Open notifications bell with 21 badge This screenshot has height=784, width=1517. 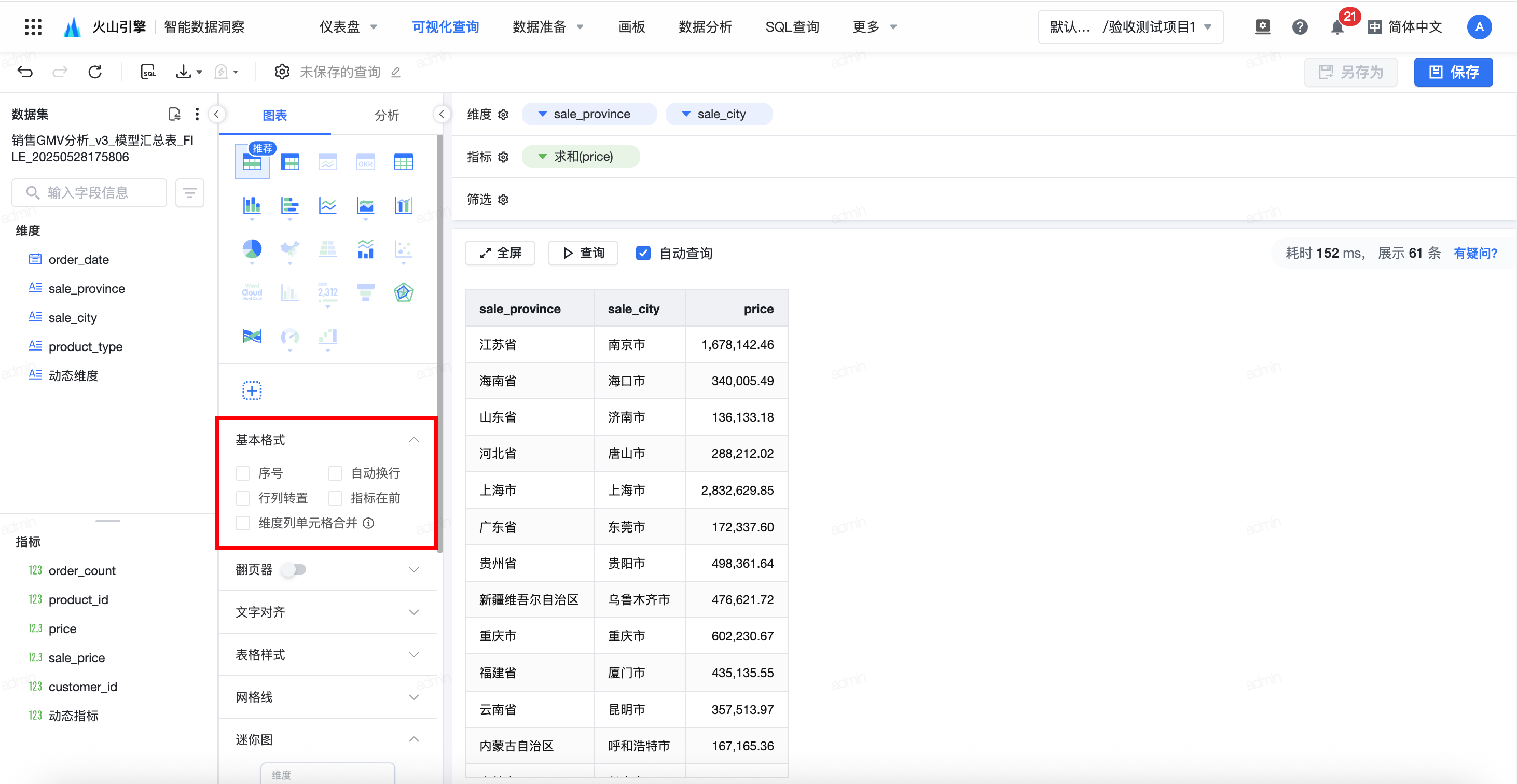coord(1337,27)
